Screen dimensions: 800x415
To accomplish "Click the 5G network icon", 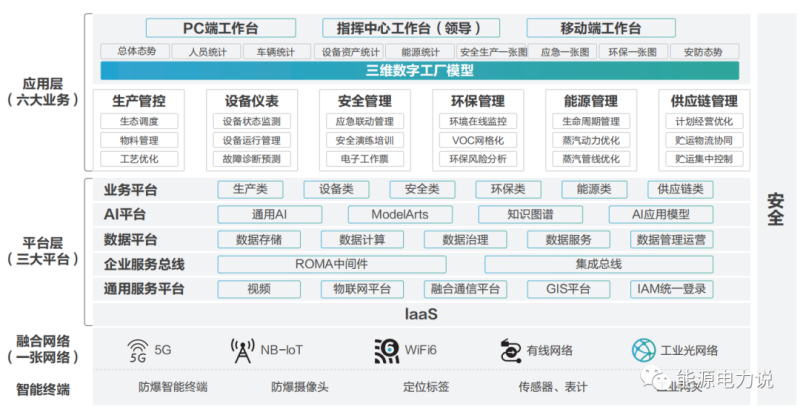I will click(138, 350).
